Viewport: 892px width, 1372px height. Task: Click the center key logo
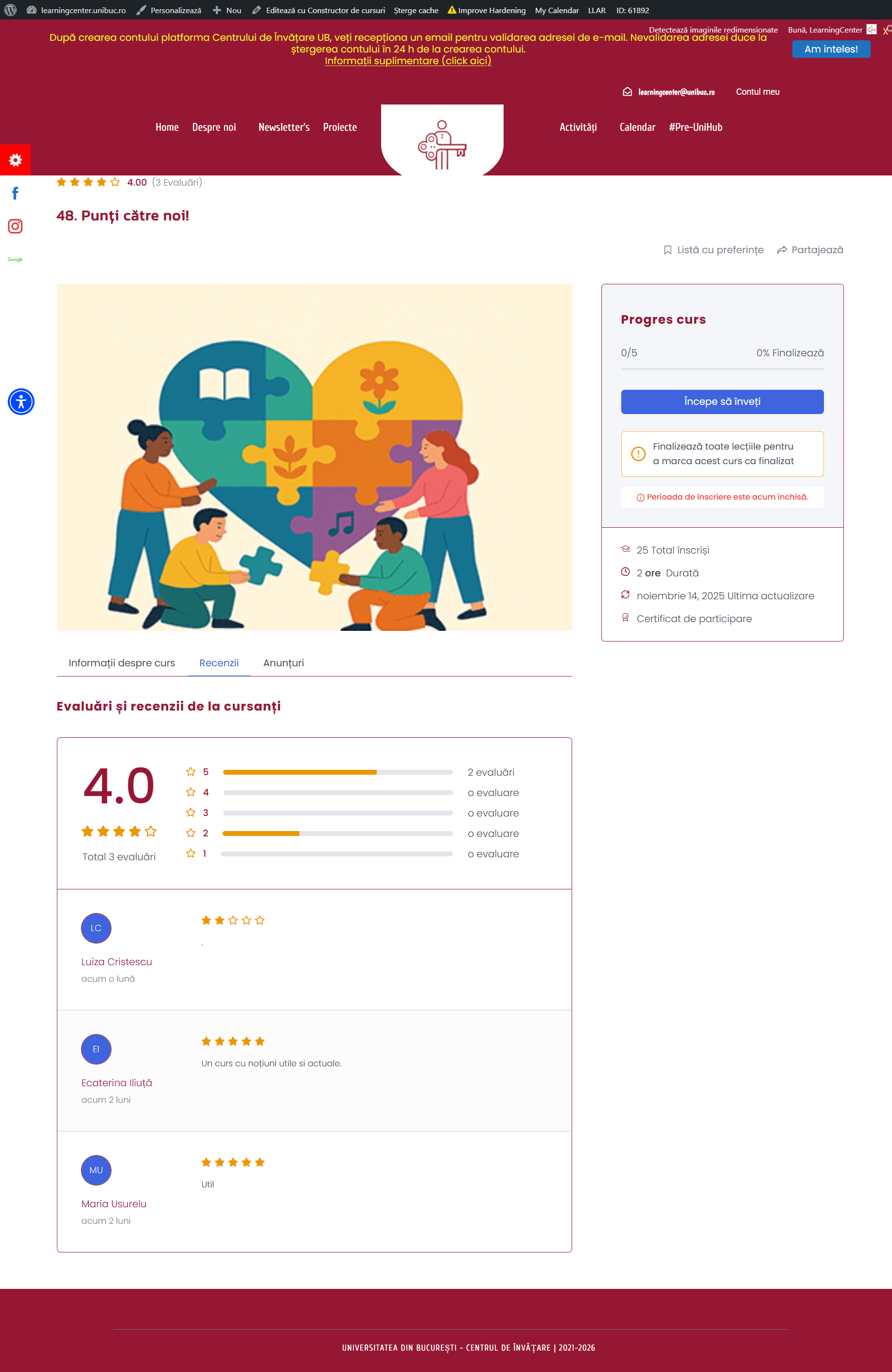click(x=442, y=145)
